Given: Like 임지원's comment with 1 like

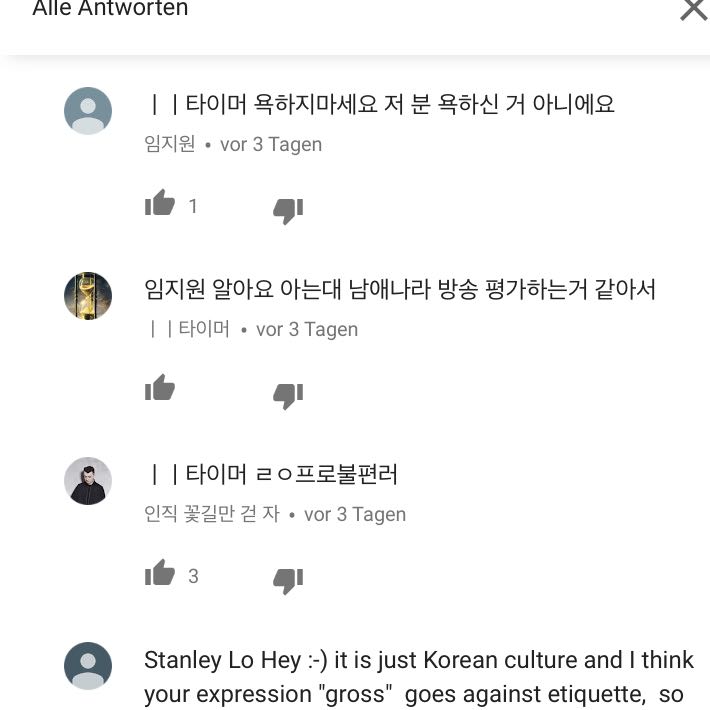Looking at the screenshot, I should coord(160,204).
